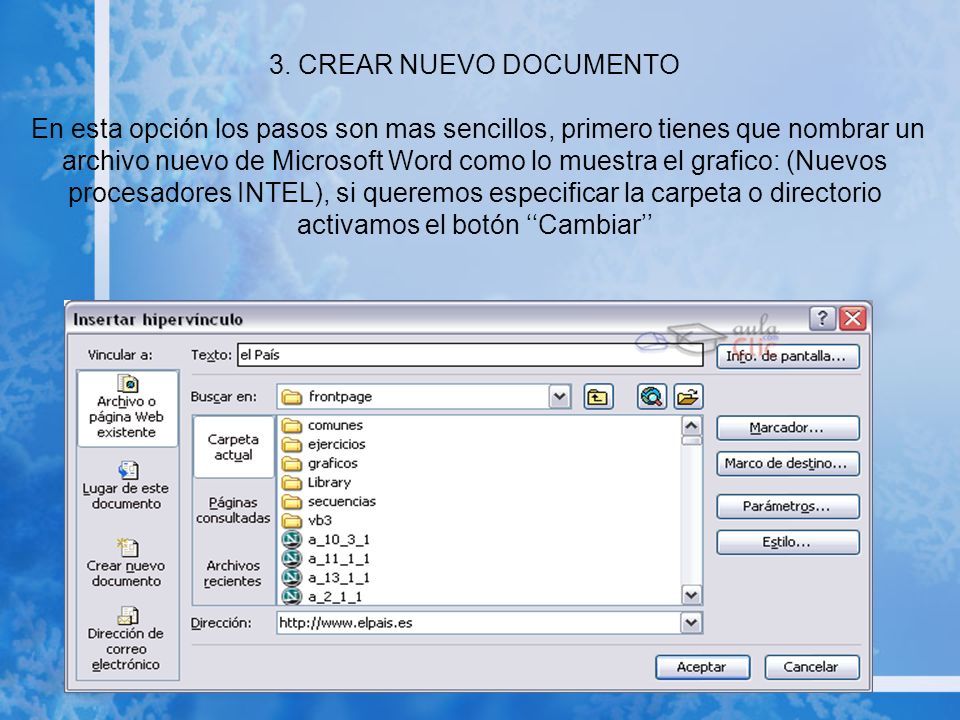Viewport: 960px width, 720px height.
Task: Select 'Archivo o página Web existente' option
Action: [x=127, y=408]
